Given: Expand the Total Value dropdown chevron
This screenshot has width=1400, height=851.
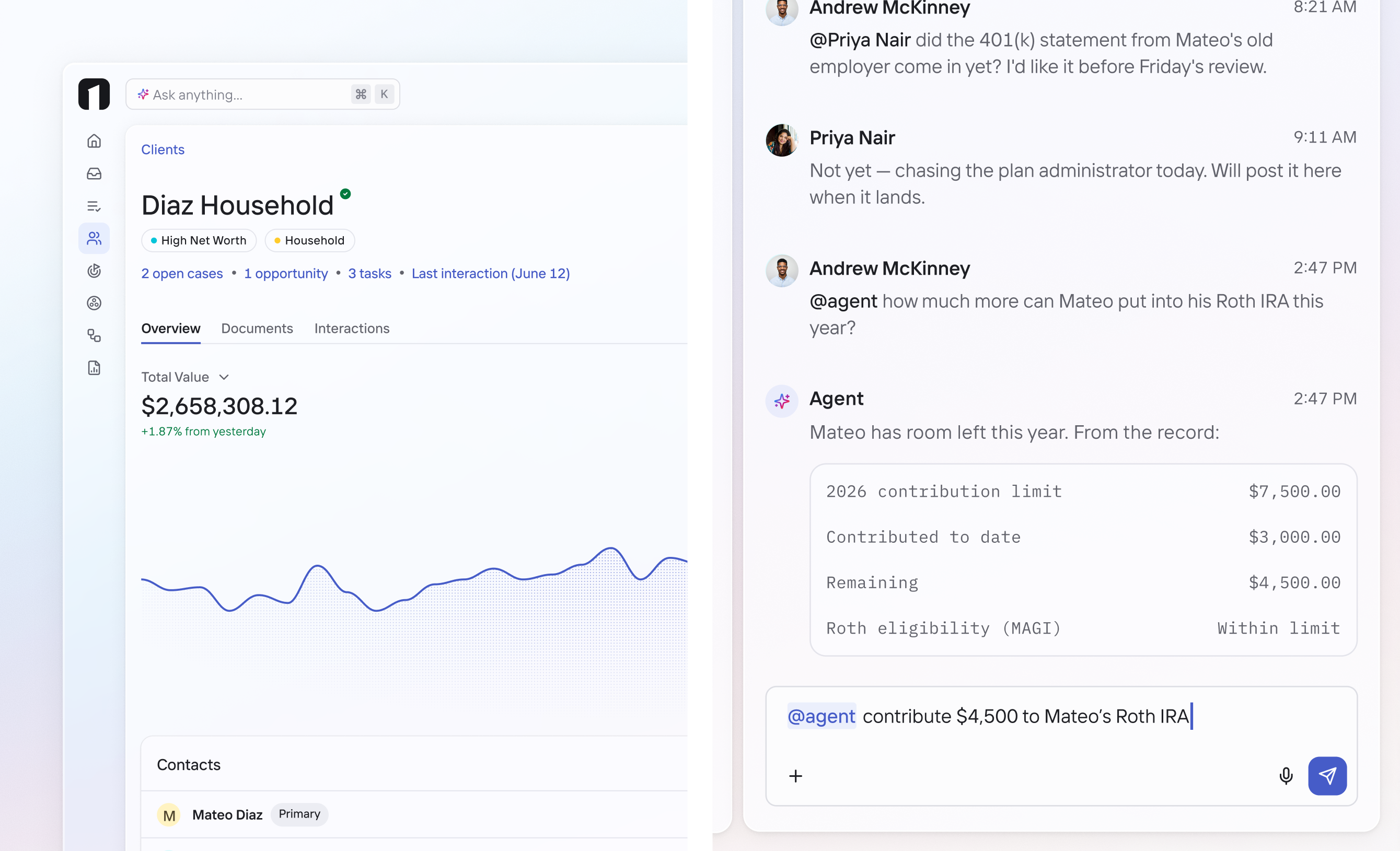Looking at the screenshot, I should coord(224,377).
